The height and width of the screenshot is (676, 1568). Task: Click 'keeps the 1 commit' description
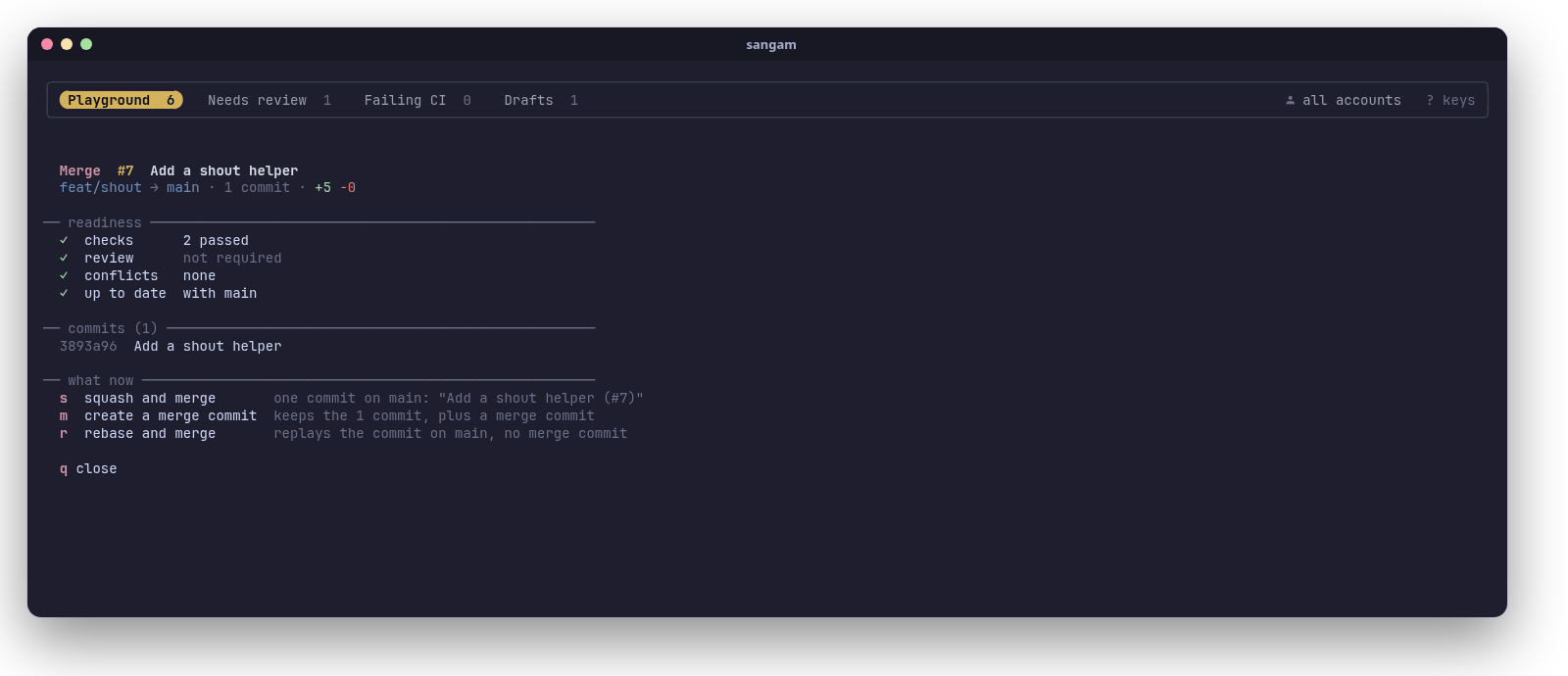[x=434, y=416]
